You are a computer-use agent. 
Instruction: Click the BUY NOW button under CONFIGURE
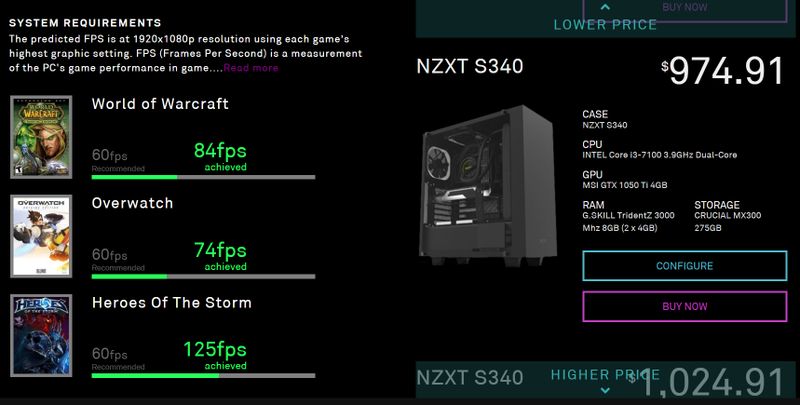[685, 307]
